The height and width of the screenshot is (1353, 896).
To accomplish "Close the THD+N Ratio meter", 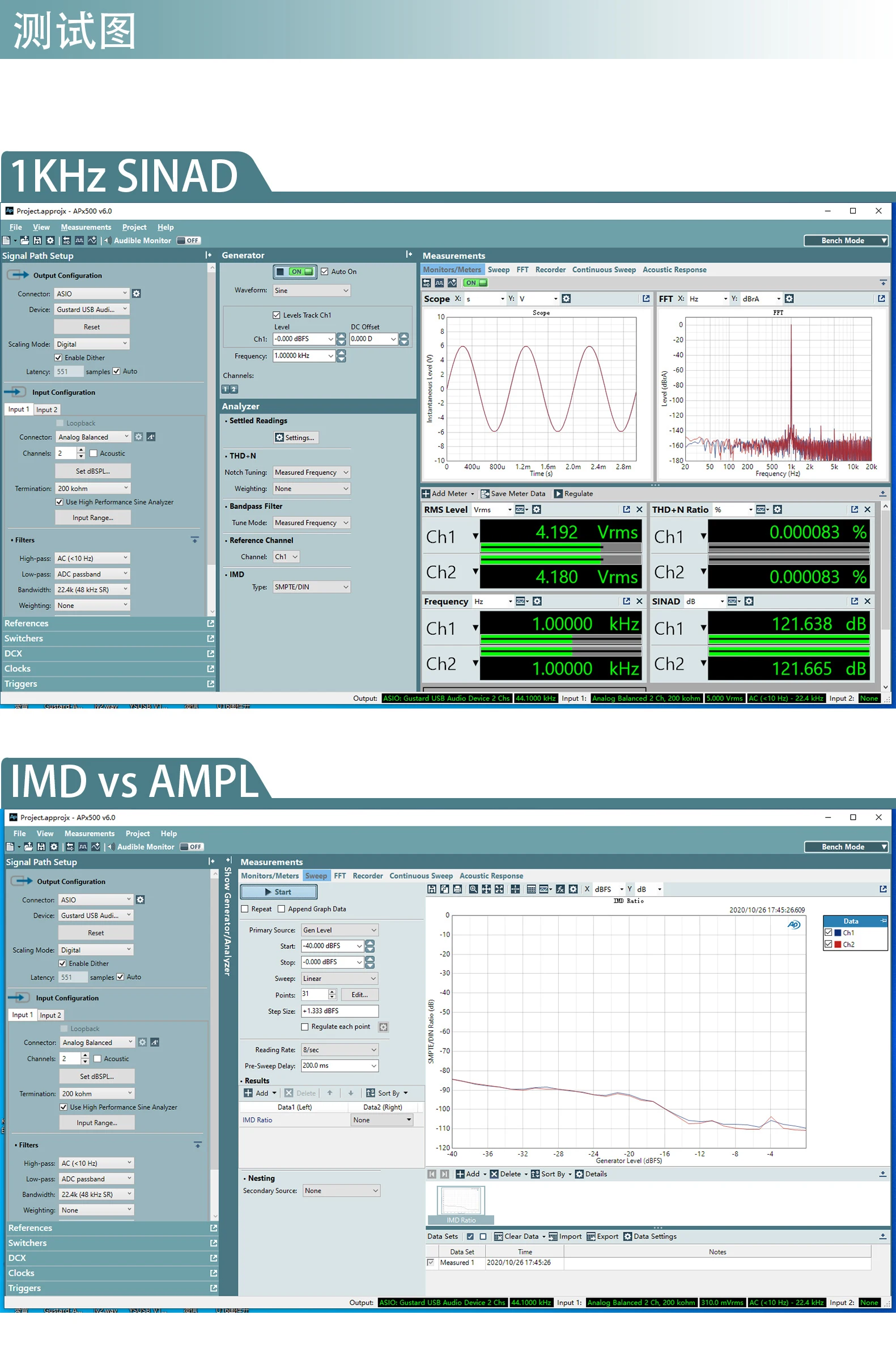I will click(868, 510).
